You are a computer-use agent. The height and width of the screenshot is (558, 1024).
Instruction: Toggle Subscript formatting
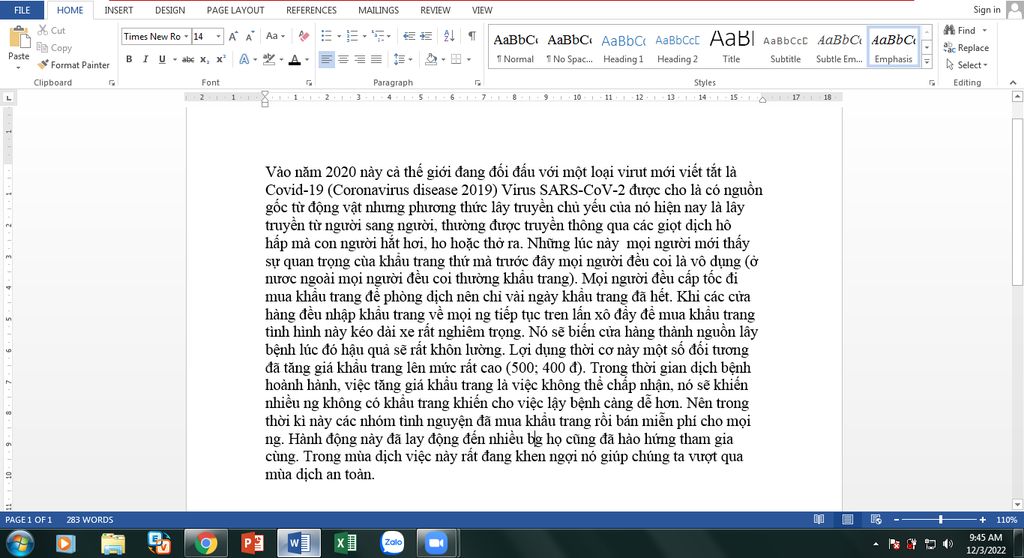tap(204, 59)
